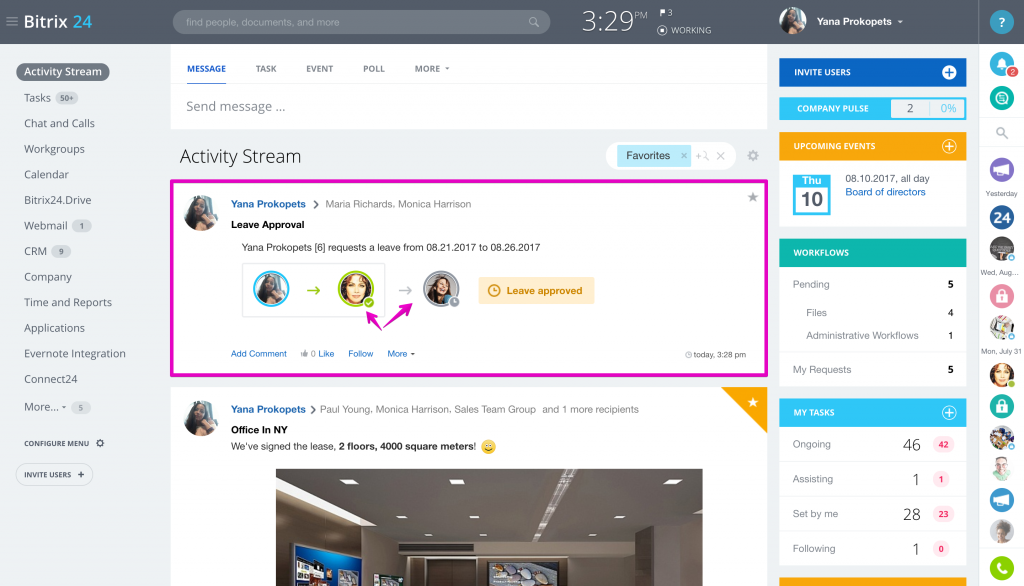Open the green lock private chat
Screen dimensions: 1024x586
pyautogui.click(x=1001, y=406)
